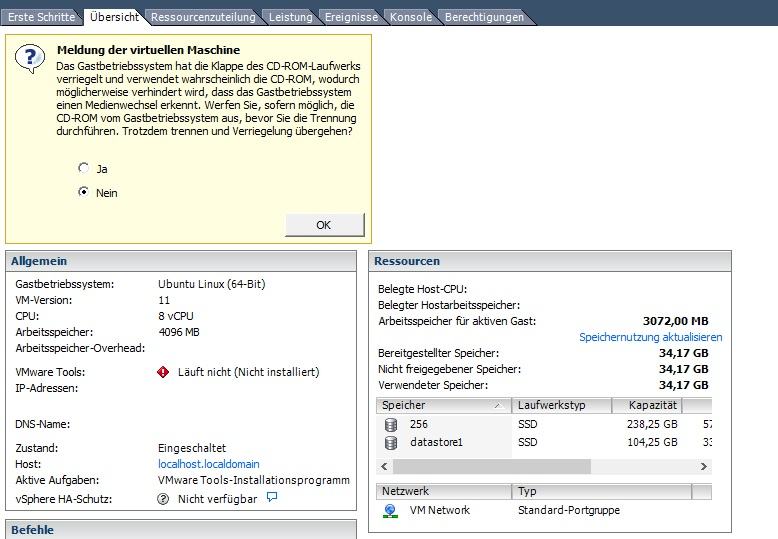Select the datastore1 row name
This screenshot has height=539, width=778.
point(436,442)
